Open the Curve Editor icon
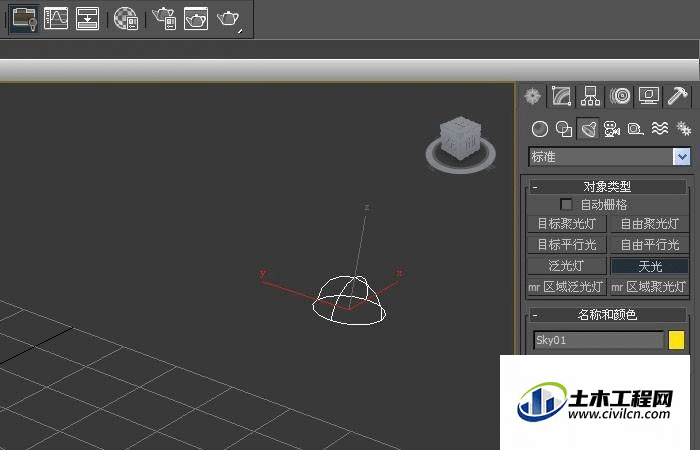Screen dimensions: 700x450 point(56,18)
